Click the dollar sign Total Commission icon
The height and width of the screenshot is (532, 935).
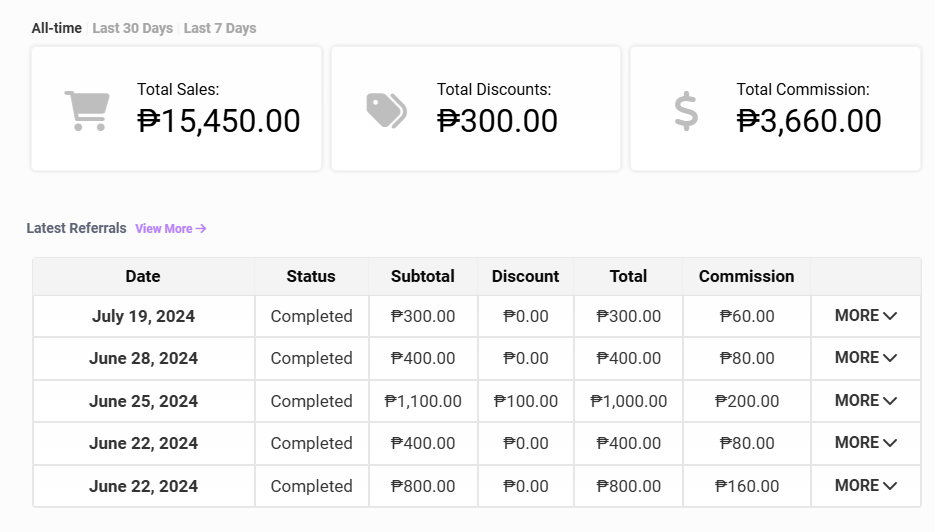click(686, 110)
